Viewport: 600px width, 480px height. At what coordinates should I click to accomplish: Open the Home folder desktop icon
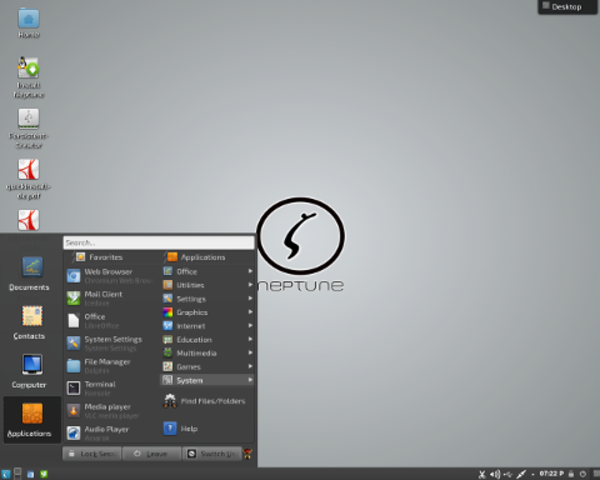(29, 23)
